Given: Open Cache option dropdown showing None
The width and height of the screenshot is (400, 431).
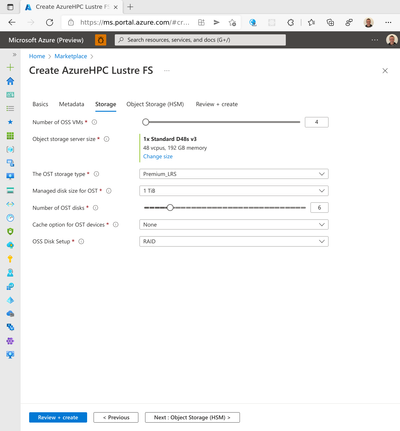Looking at the screenshot, I should pos(234,225).
